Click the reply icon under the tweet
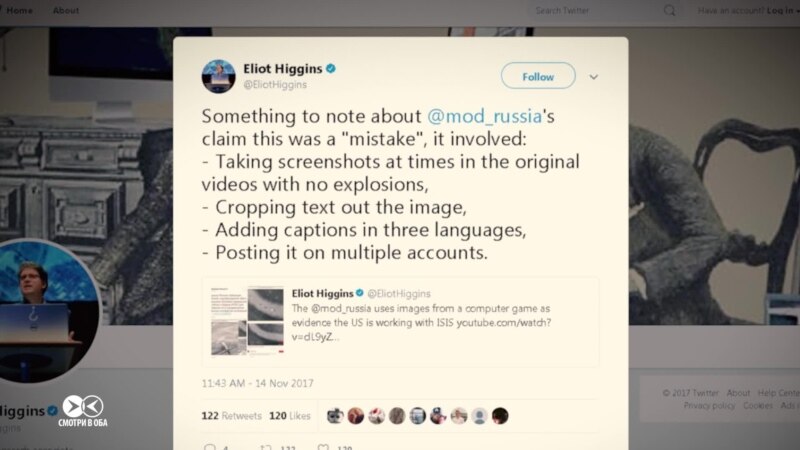The image size is (800, 450). pyautogui.click(x=209, y=447)
